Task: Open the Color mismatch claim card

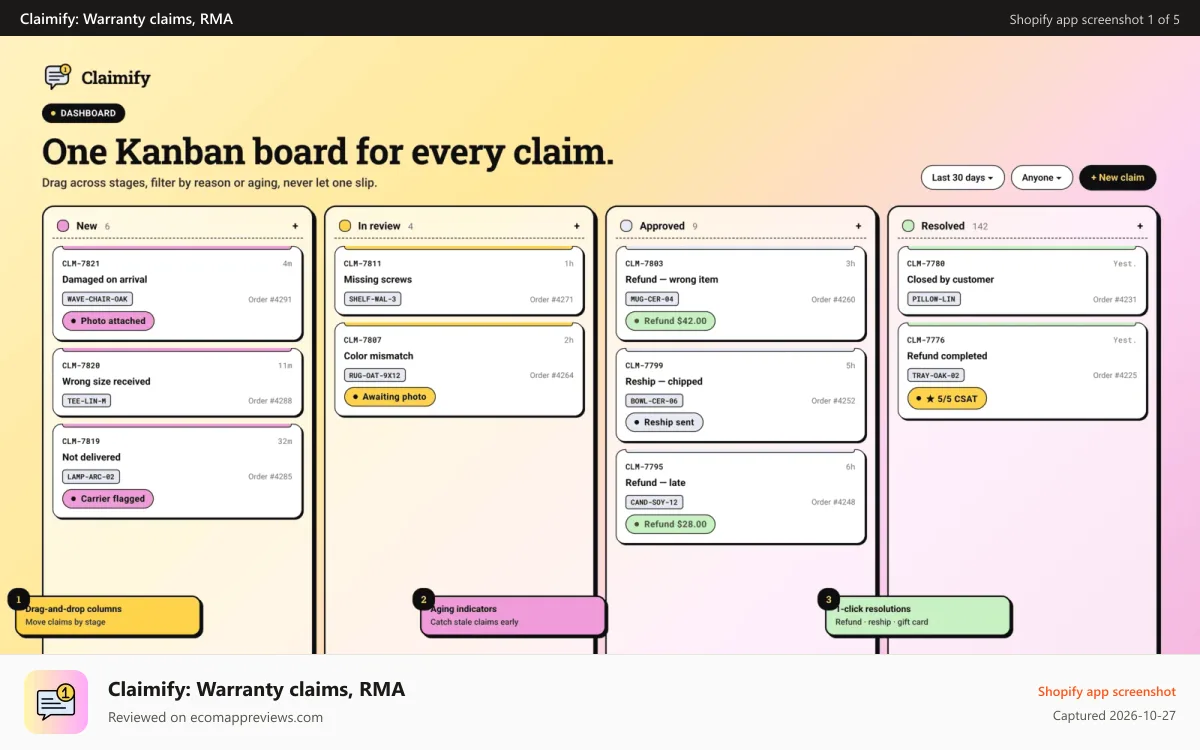Action: click(x=459, y=370)
